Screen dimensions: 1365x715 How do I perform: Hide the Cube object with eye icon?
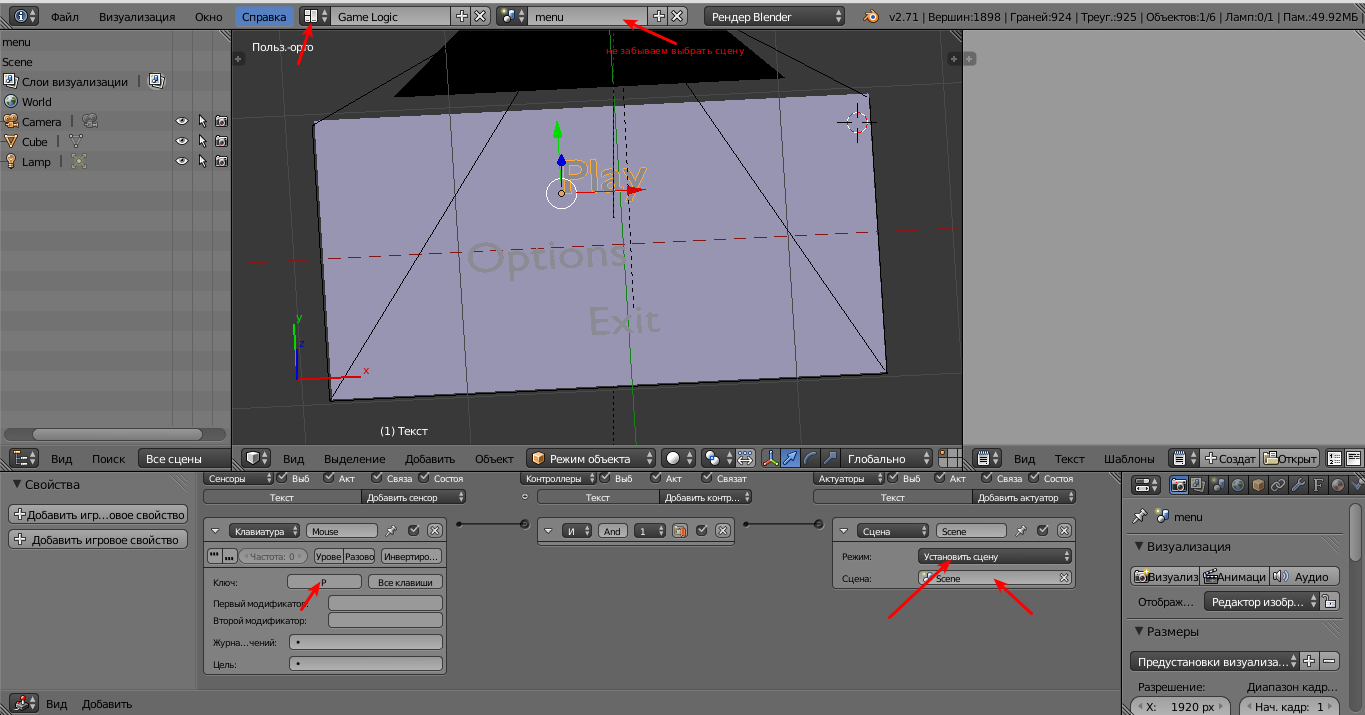click(x=182, y=142)
